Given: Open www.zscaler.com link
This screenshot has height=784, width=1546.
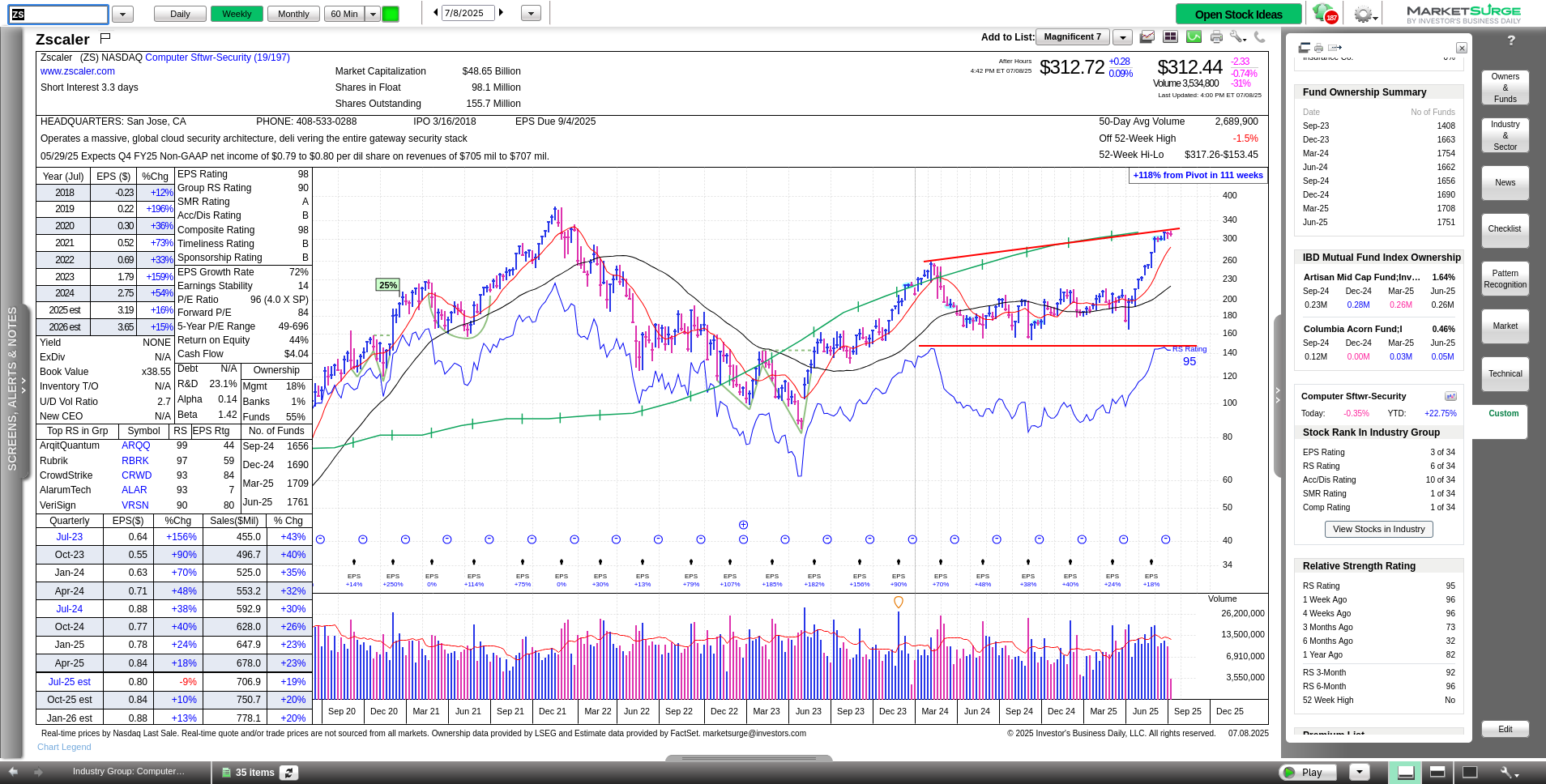Looking at the screenshot, I should tap(78, 71).
